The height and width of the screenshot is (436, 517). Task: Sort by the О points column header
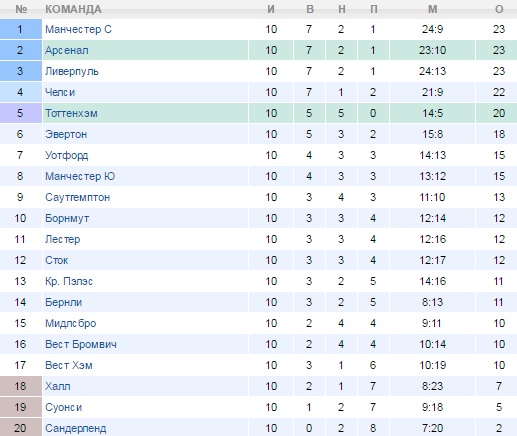pyautogui.click(x=499, y=9)
